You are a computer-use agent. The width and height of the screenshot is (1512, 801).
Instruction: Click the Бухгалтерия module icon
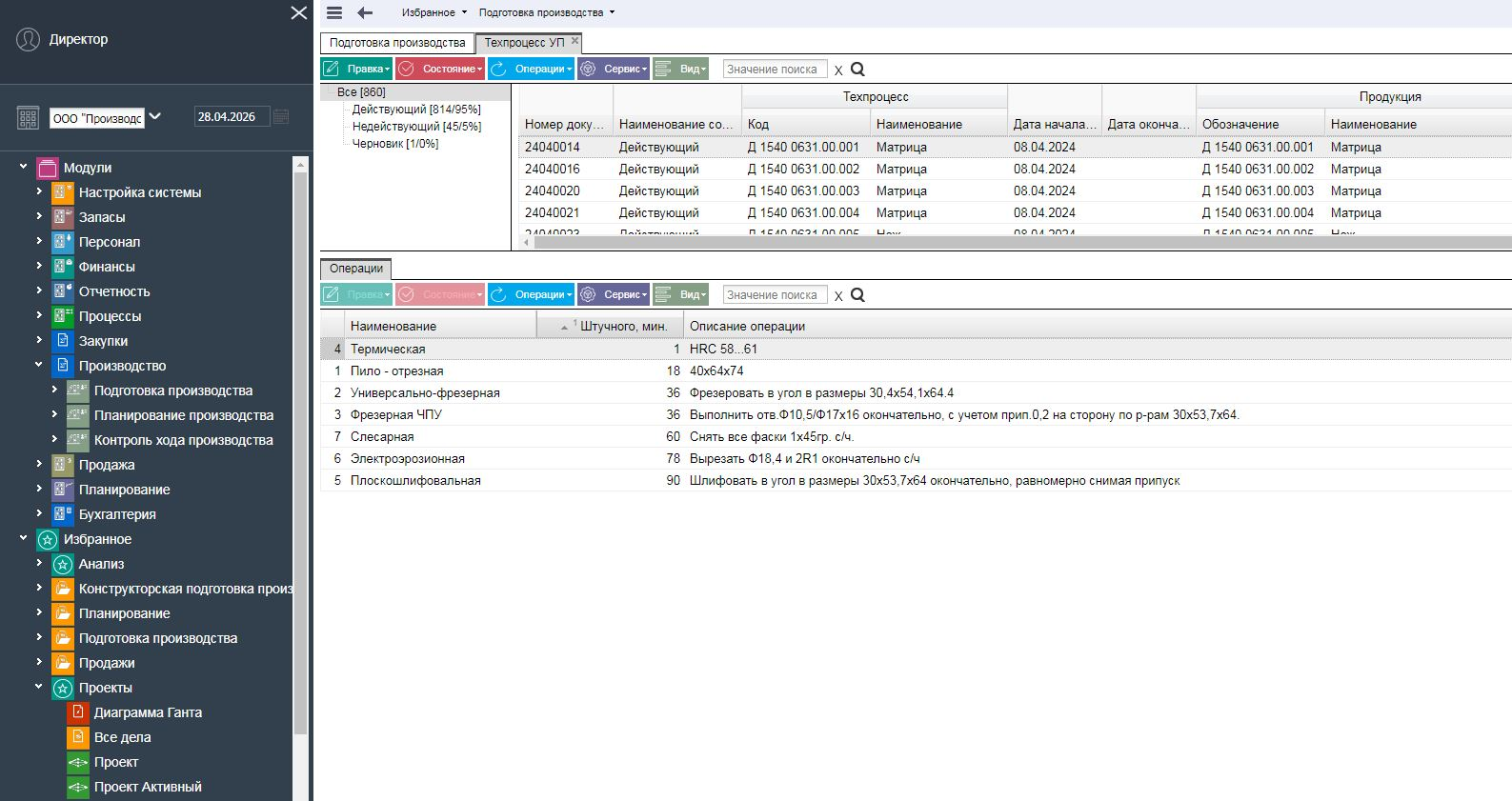(x=63, y=514)
